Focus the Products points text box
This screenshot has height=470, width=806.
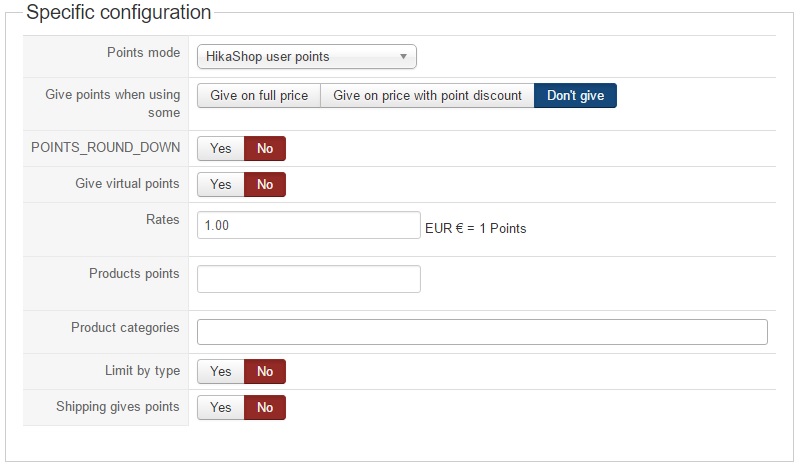(308, 279)
